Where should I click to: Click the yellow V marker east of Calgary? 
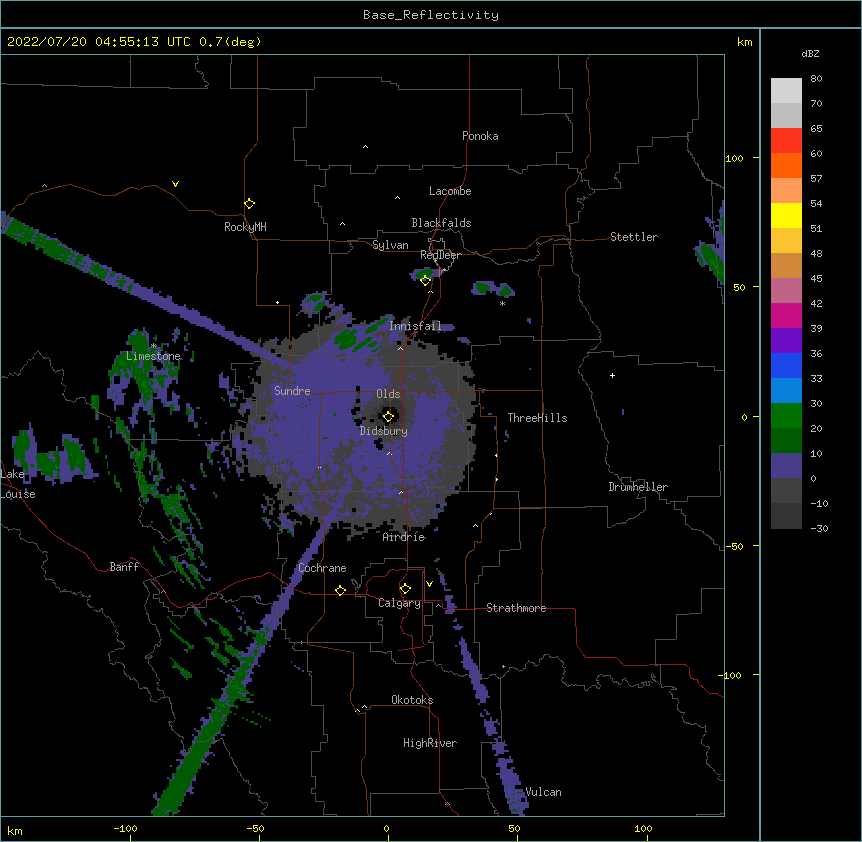pos(429,584)
